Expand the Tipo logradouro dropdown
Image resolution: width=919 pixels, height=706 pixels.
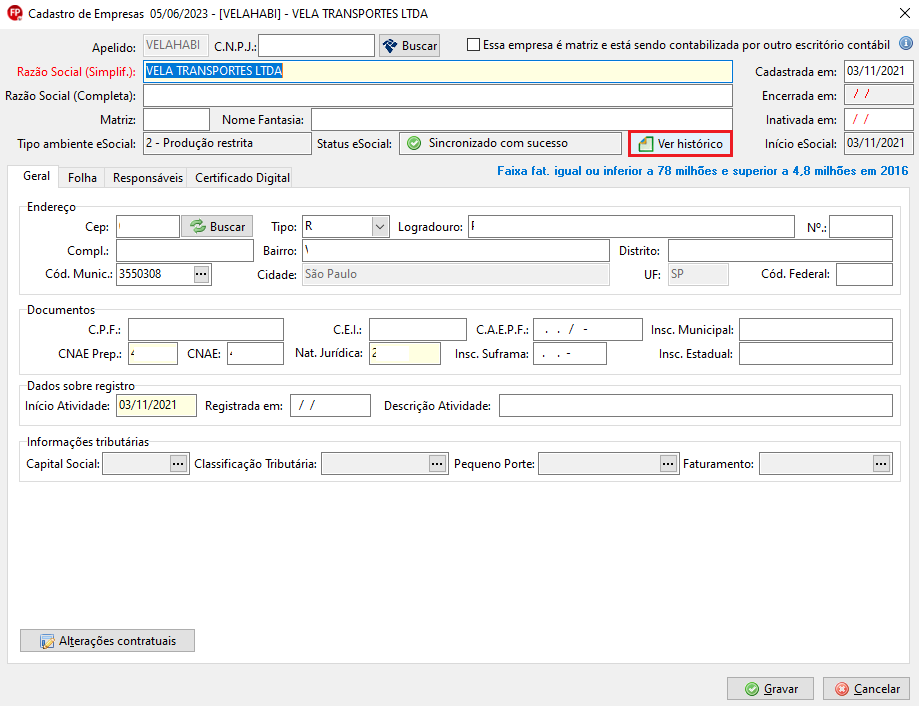pyautogui.click(x=380, y=226)
